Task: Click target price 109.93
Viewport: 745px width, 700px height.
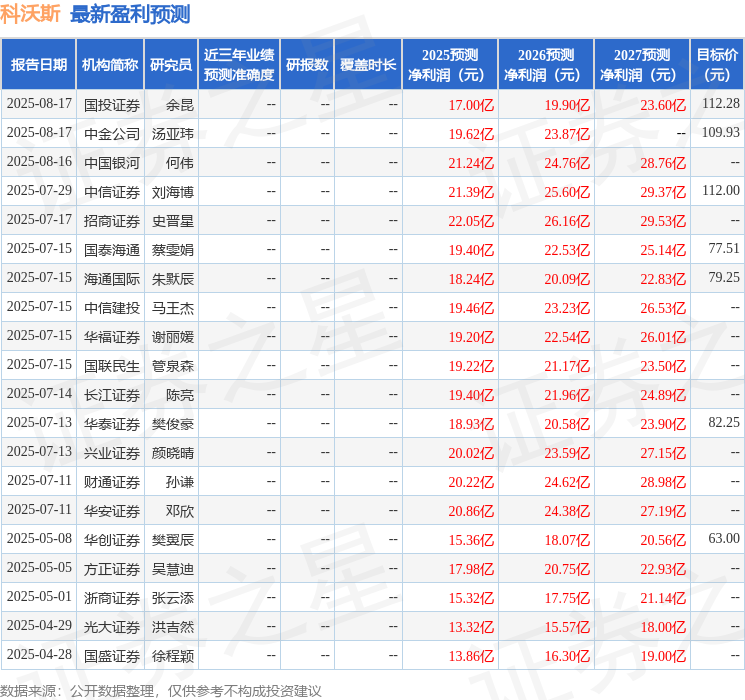Action: 721,132
